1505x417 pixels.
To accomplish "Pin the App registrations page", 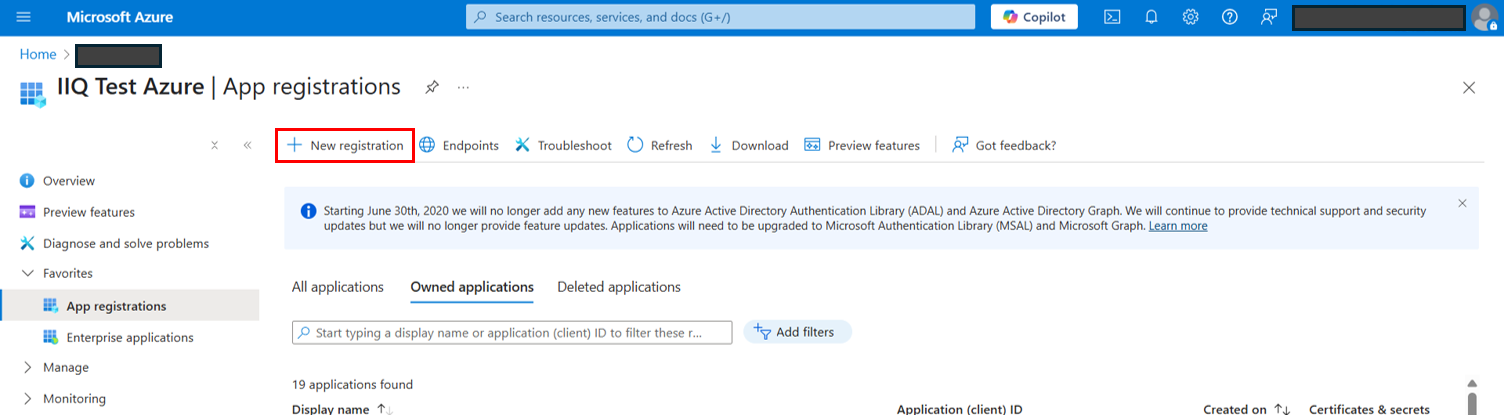I will click(431, 87).
